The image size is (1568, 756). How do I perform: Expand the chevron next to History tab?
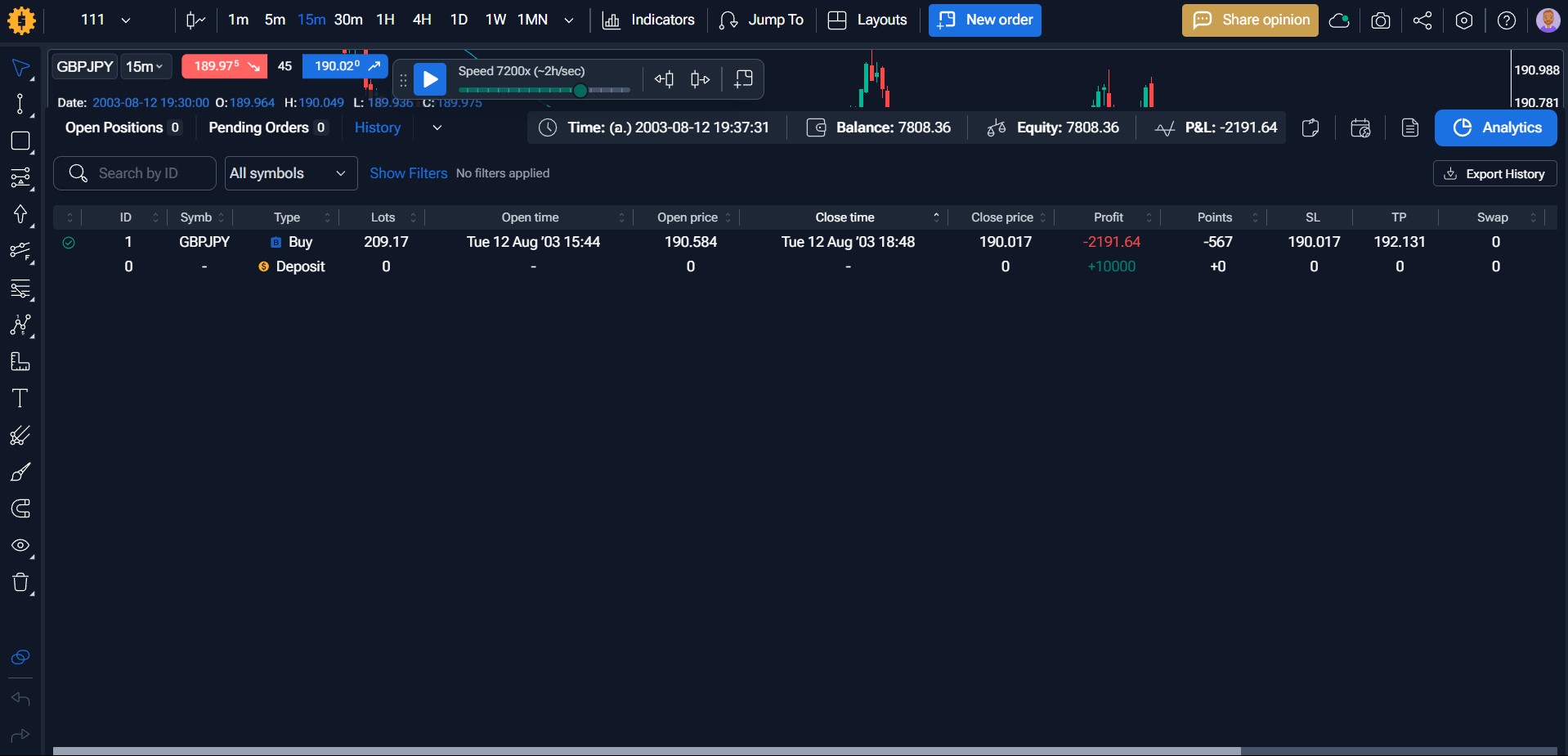click(437, 127)
